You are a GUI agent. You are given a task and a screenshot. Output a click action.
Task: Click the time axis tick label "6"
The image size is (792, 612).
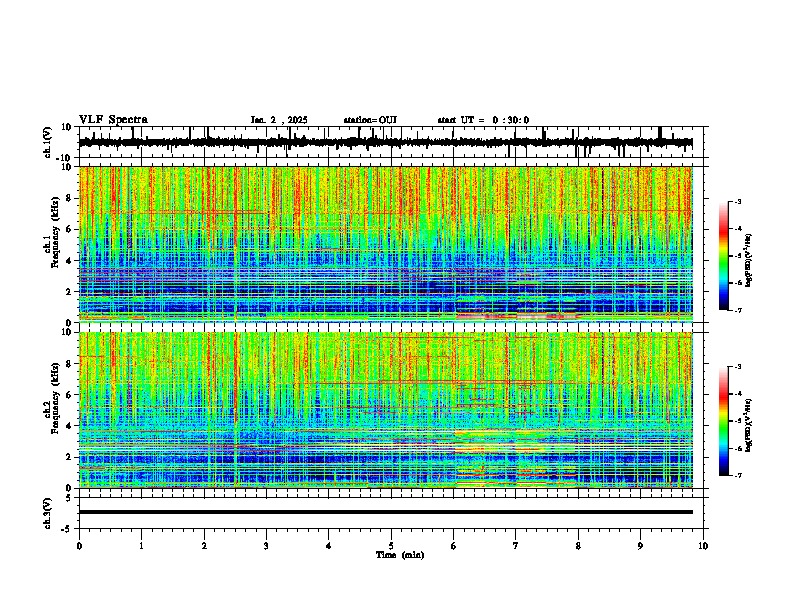click(x=454, y=546)
